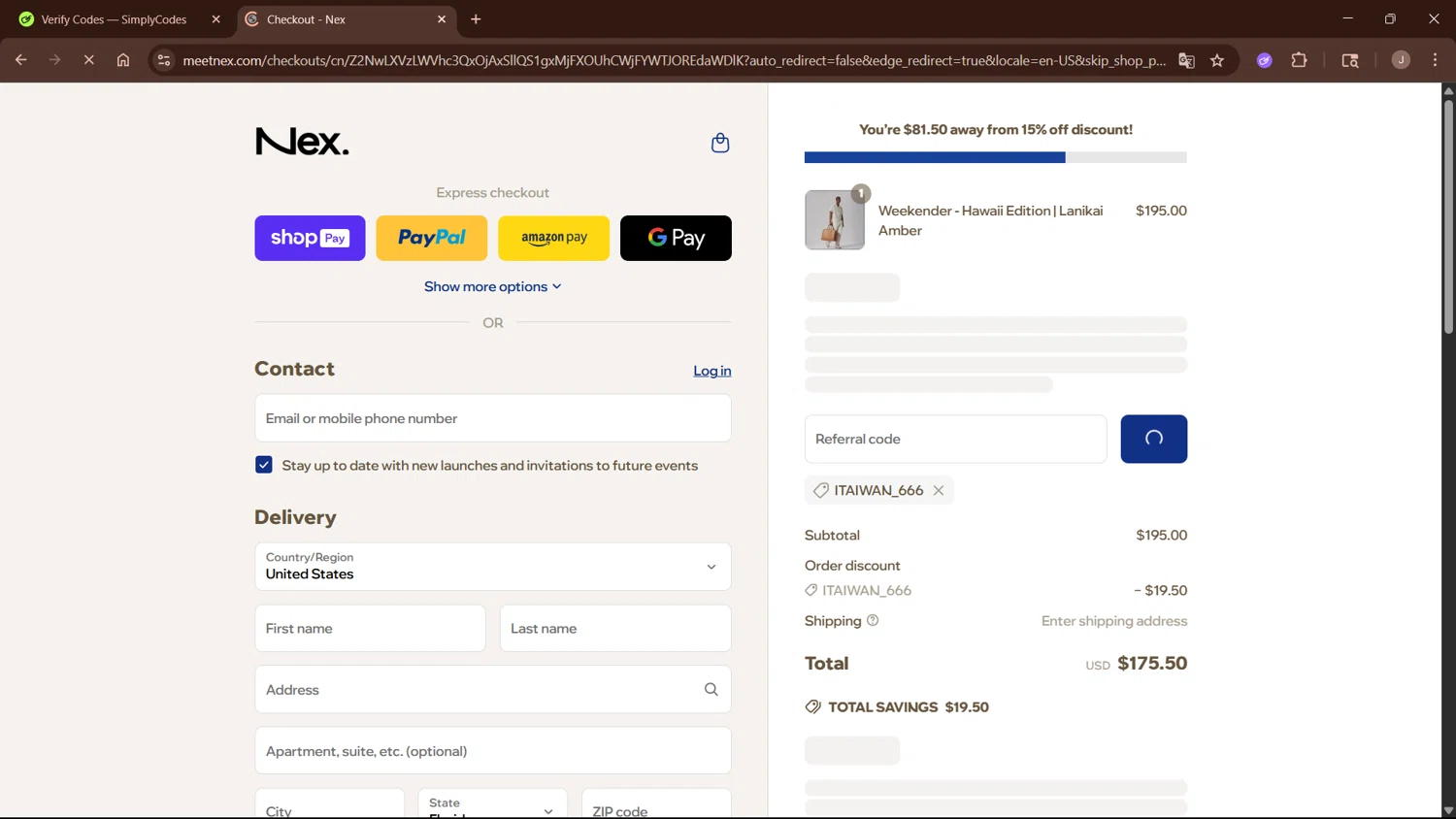Click the total amount $175.50
The image size is (1456, 819).
coord(1152,664)
